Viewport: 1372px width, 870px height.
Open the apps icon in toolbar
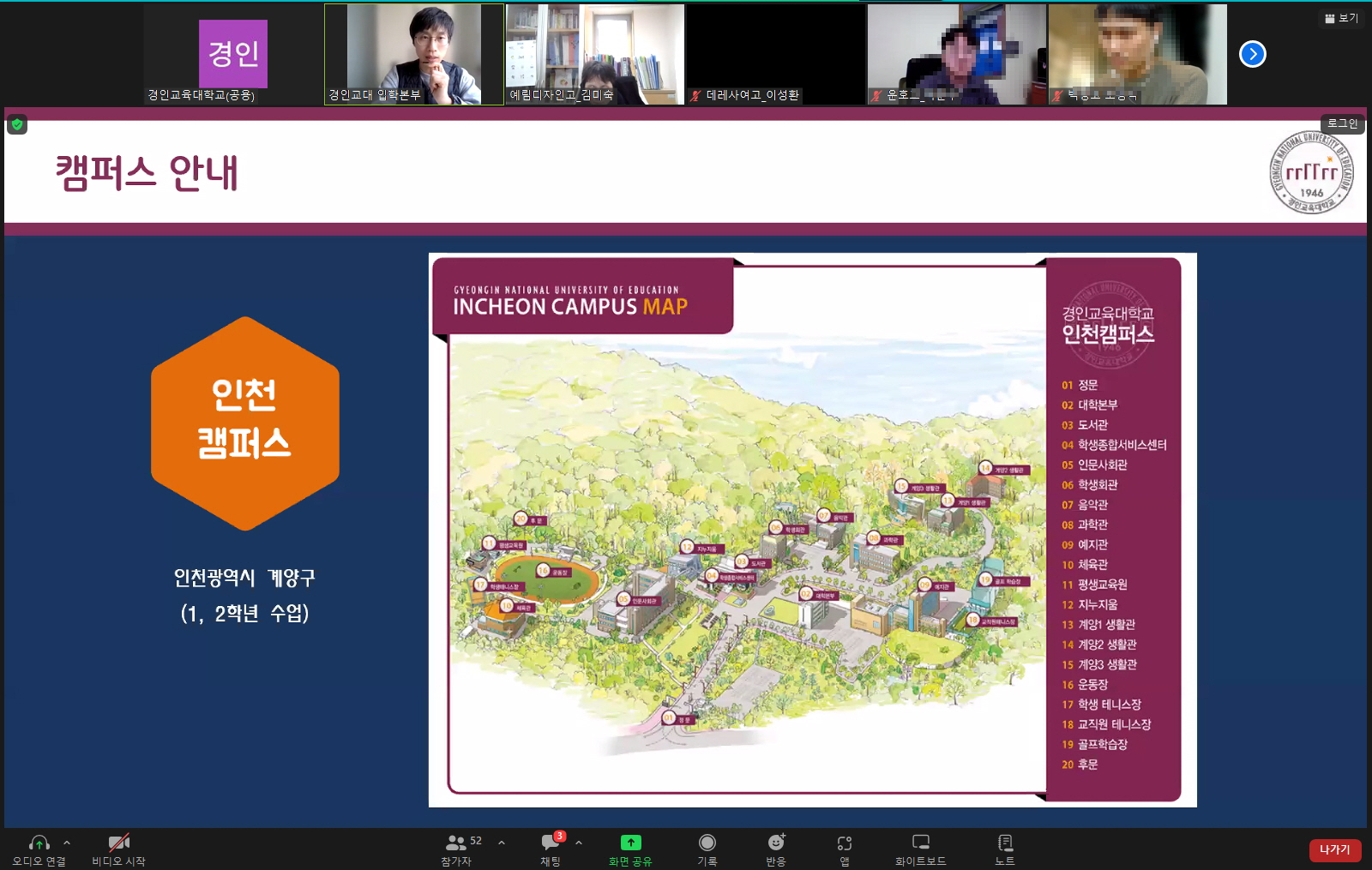pyautogui.click(x=845, y=843)
